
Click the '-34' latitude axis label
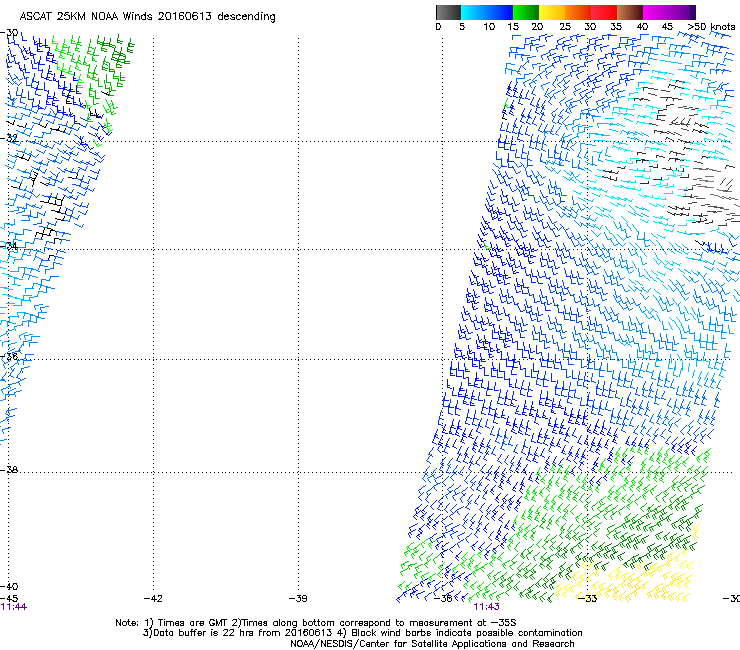pyautogui.click(x=9, y=246)
